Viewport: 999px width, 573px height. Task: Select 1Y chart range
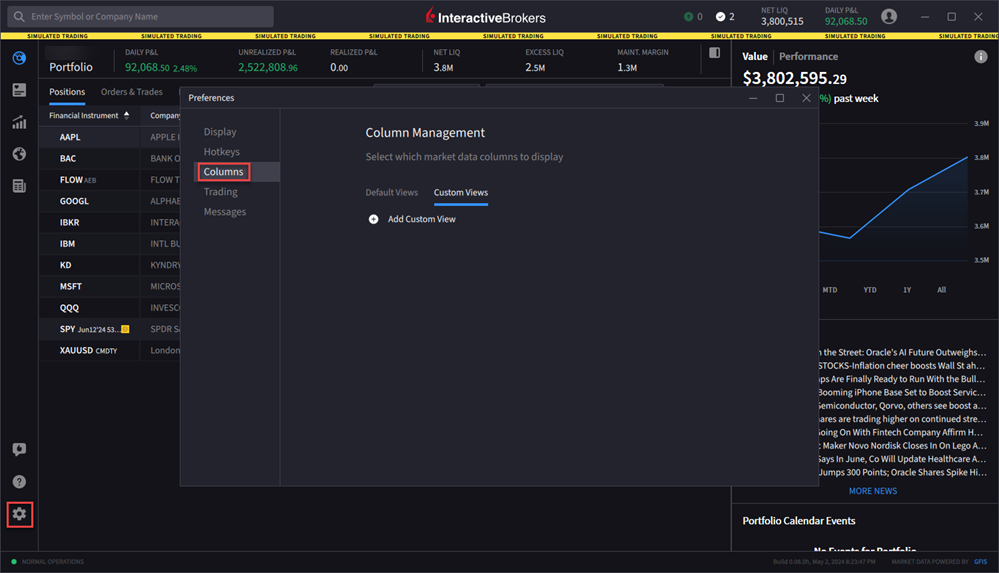(x=907, y=290)
